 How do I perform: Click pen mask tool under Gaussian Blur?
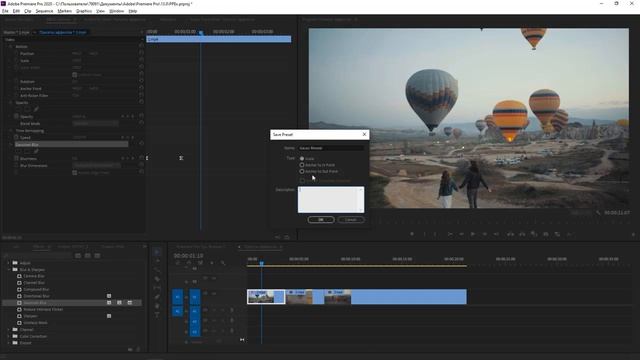click(36, 151)
